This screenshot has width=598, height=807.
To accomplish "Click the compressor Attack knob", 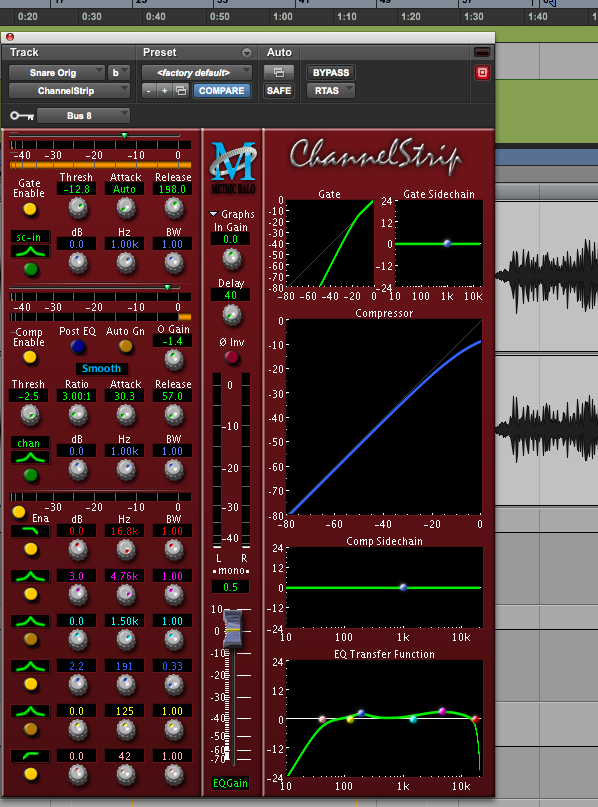I will pos(126,415).
